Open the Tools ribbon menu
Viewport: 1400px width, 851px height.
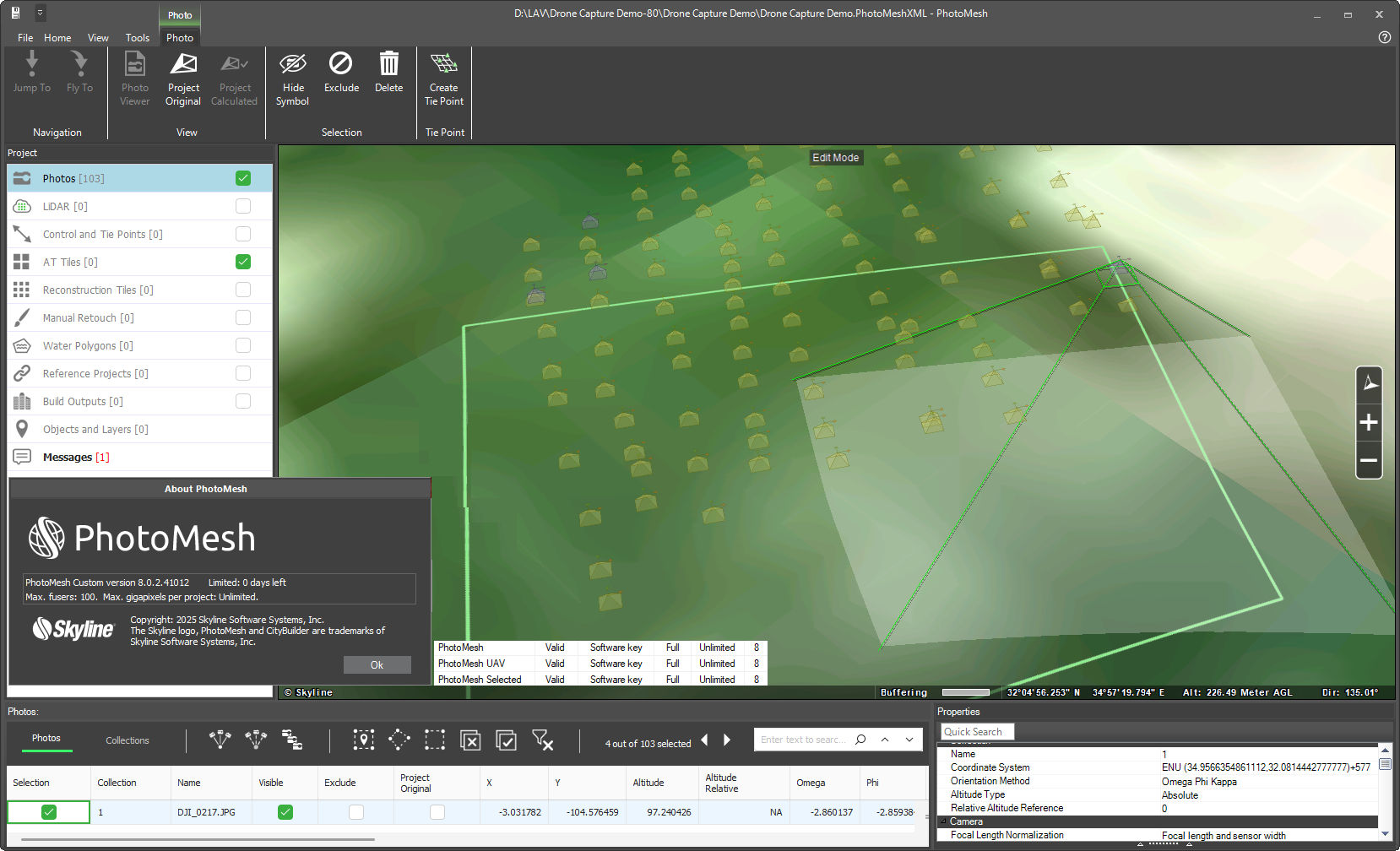(137, 38)
